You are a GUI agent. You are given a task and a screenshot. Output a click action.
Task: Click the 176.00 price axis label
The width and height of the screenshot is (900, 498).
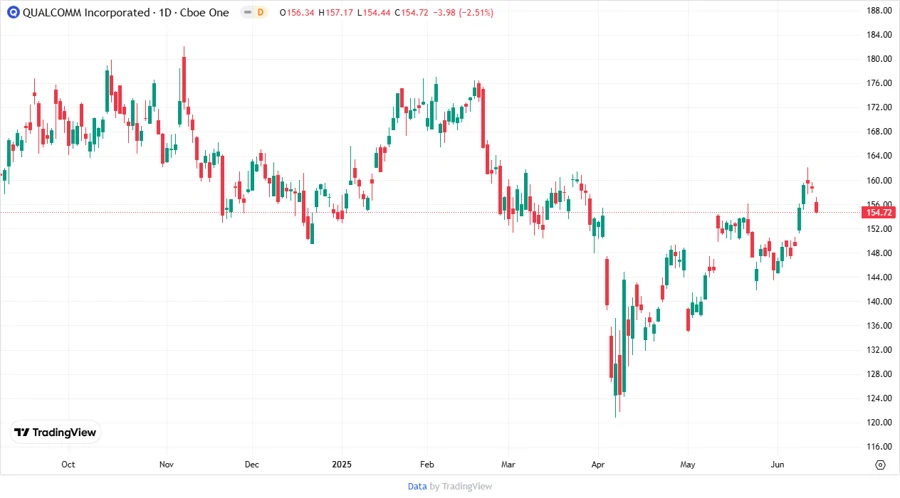point(879,83)
